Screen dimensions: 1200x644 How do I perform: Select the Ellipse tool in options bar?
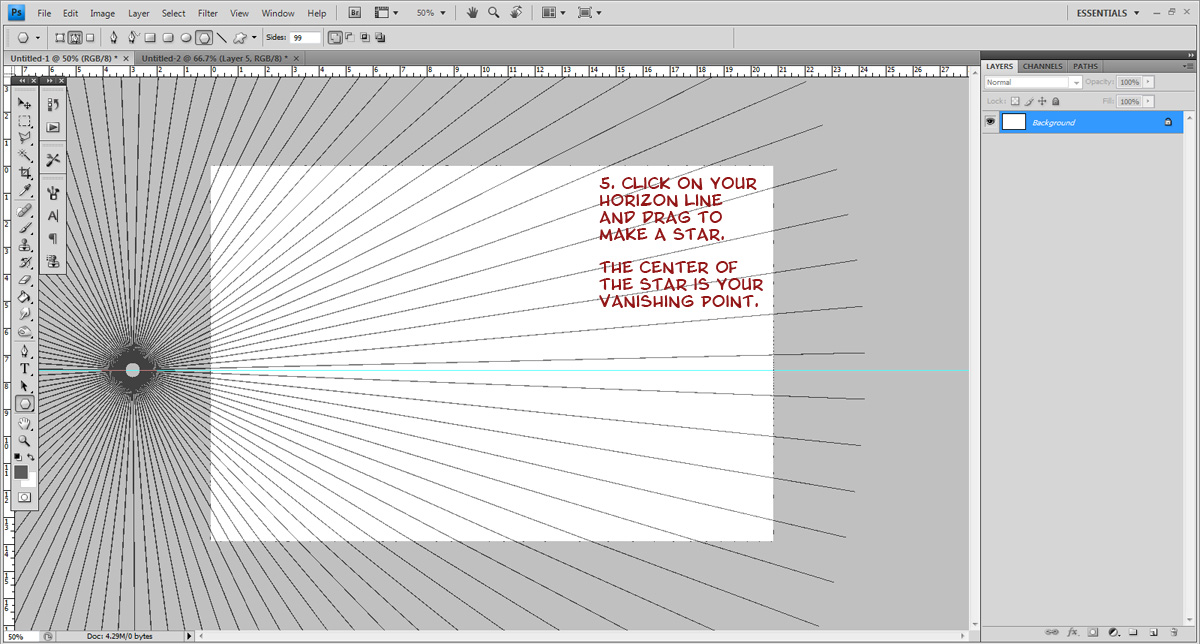185,37
